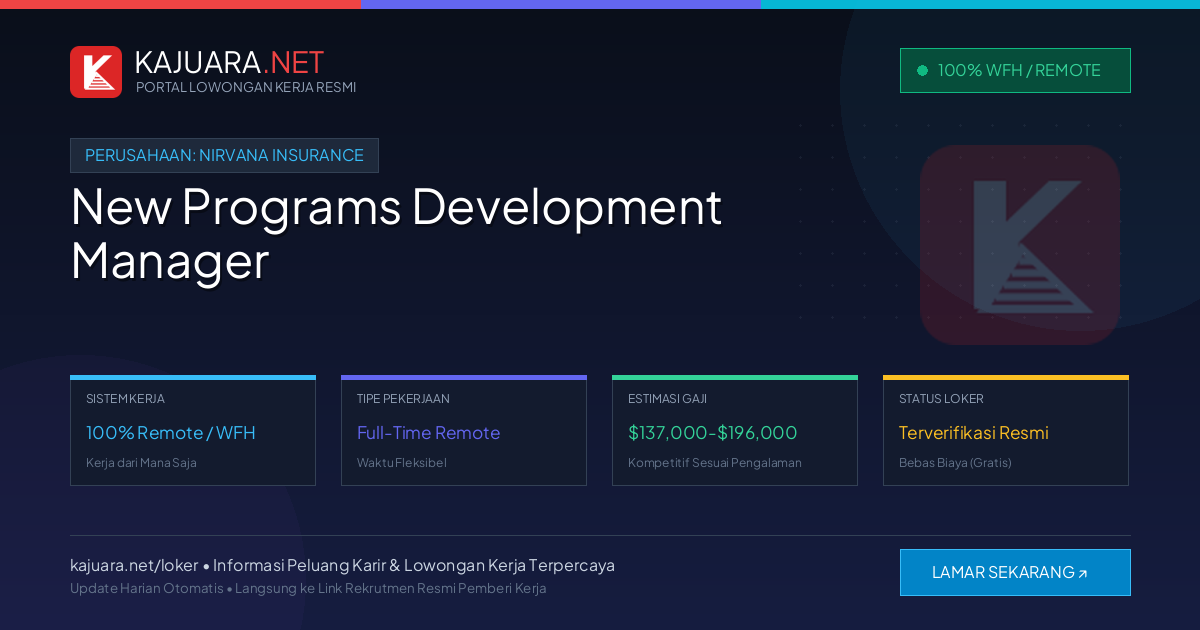Screen dimensions: 1200x630
Task: Click the red Kajuara K logo icon
Action: (x=96, y=72)
